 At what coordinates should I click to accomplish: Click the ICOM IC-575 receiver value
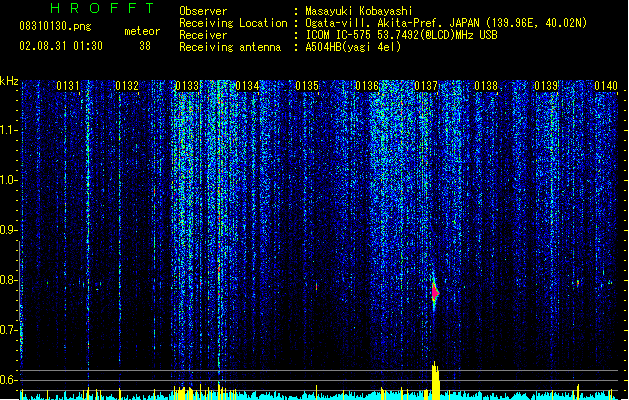pyautogui.click(x=401, y=35)
